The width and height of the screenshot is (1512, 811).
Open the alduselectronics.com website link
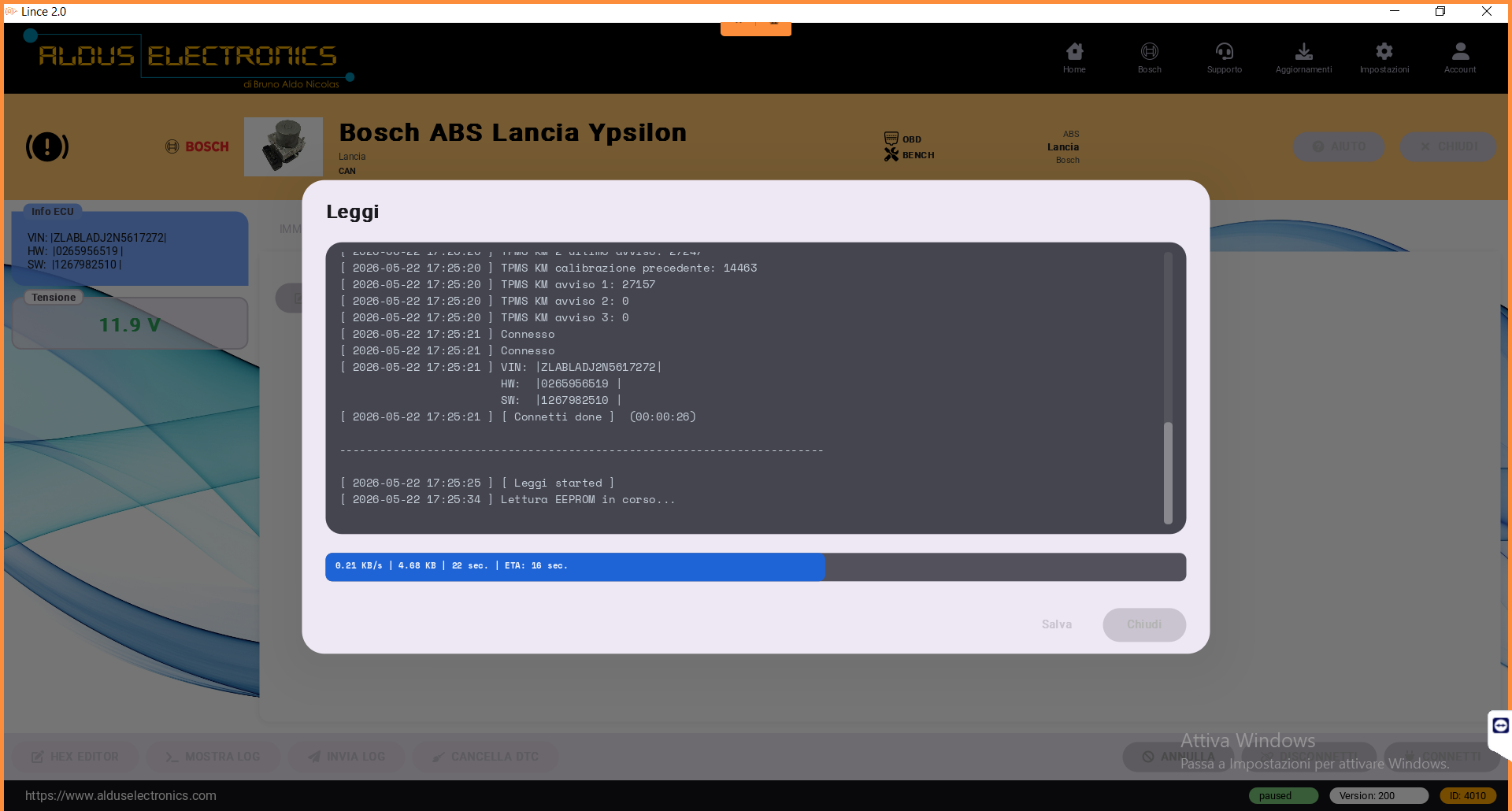120,796
